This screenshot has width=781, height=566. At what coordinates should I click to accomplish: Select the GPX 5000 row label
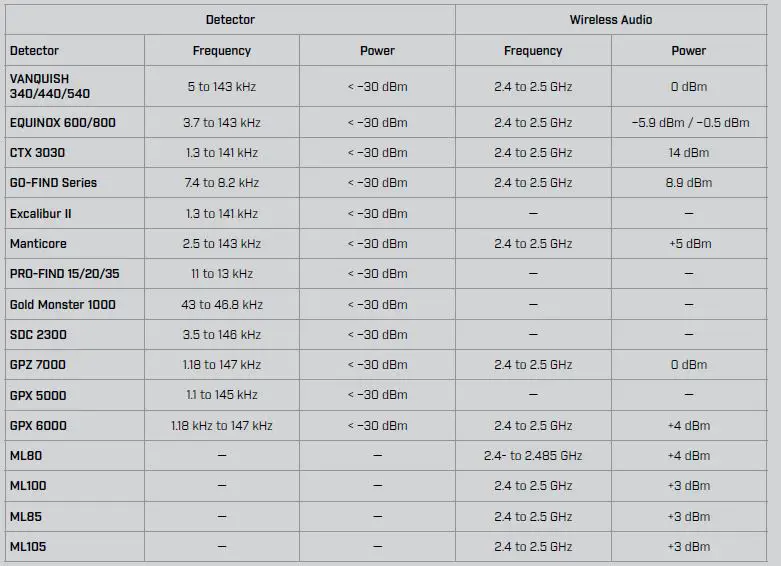(x=38, y=395)
